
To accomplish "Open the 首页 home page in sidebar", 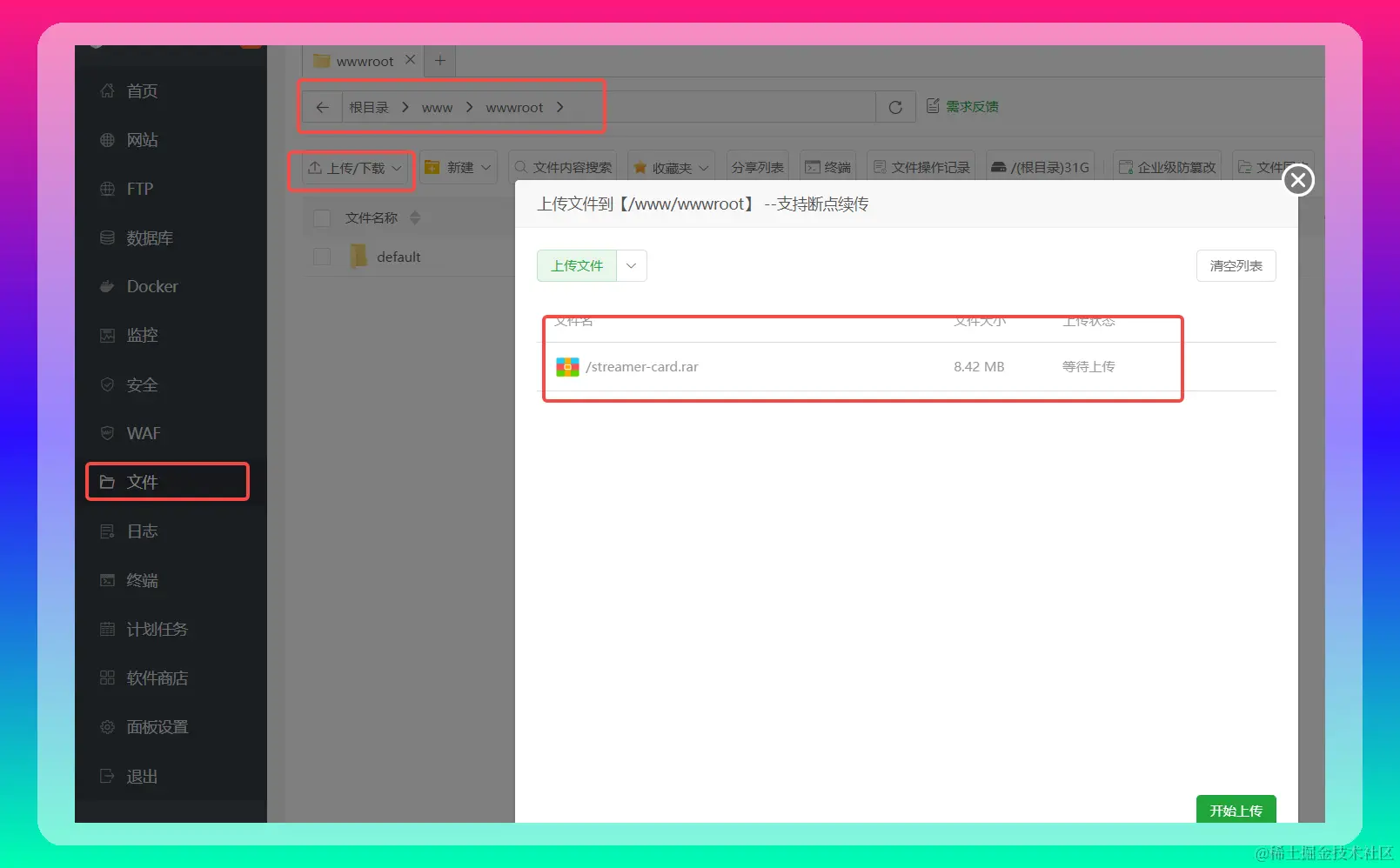I will point(142,91).
